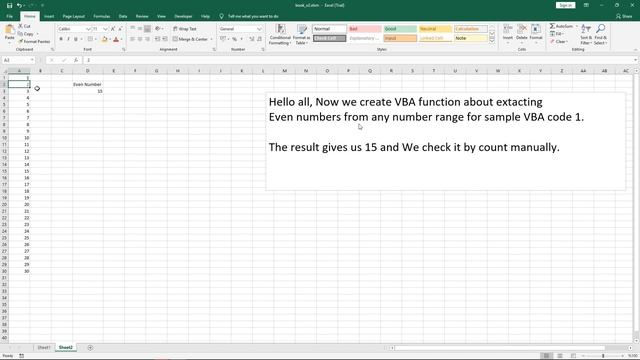This screenshot has height=360, width=640.
Task: Toggle Align Left
Action: click(x=133, y=39)
